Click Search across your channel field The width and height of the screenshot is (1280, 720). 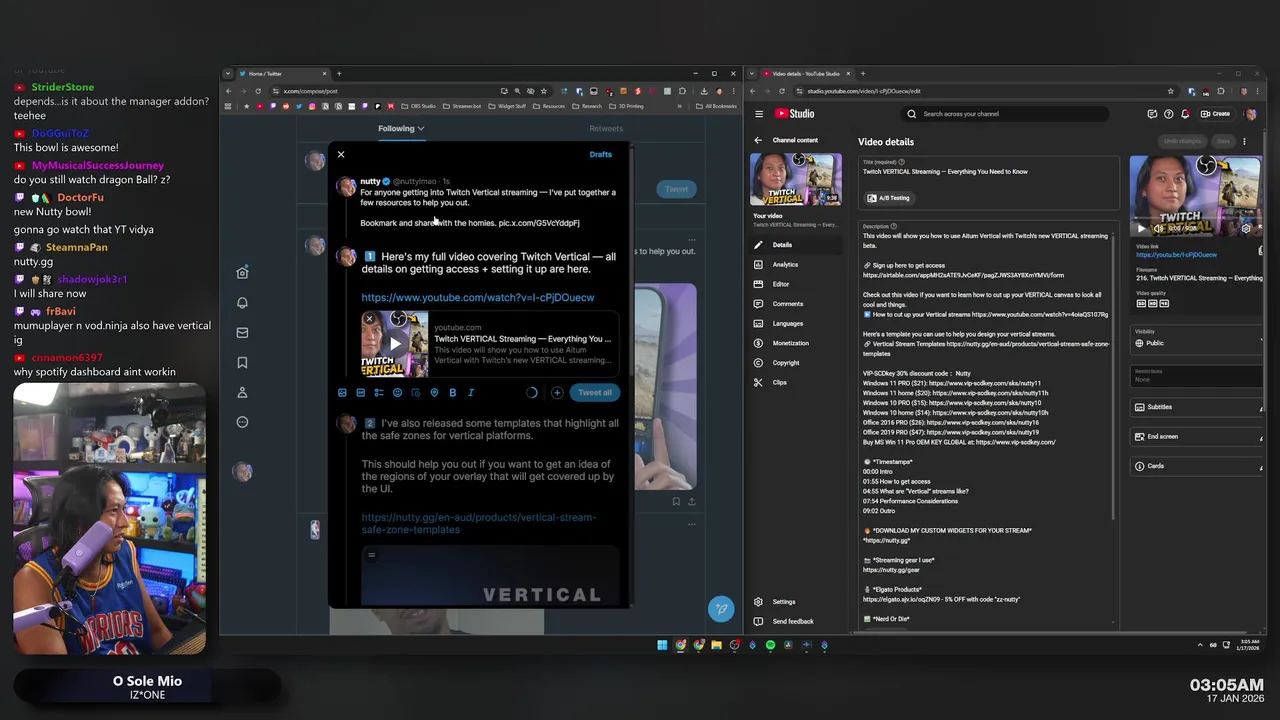(1004, 114)
